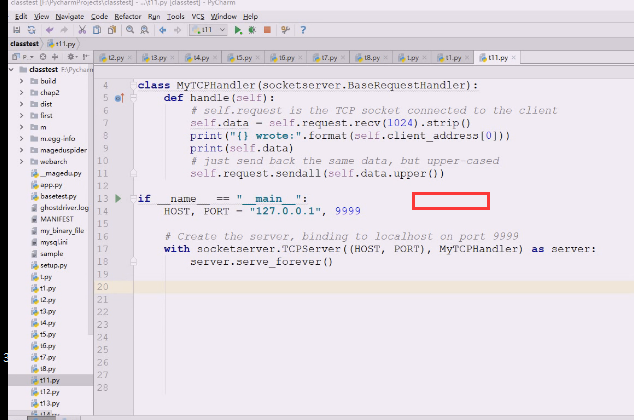Click the Redo arrow icon
The image size is (634, 420).
(x=64, y=30)
